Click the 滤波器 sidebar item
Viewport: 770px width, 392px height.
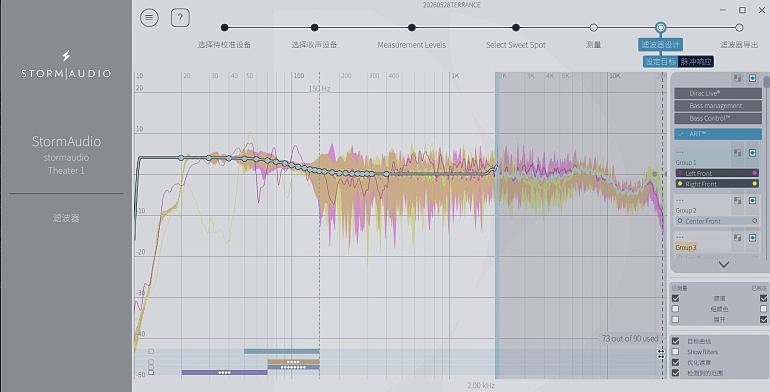[x=66, y=218]
